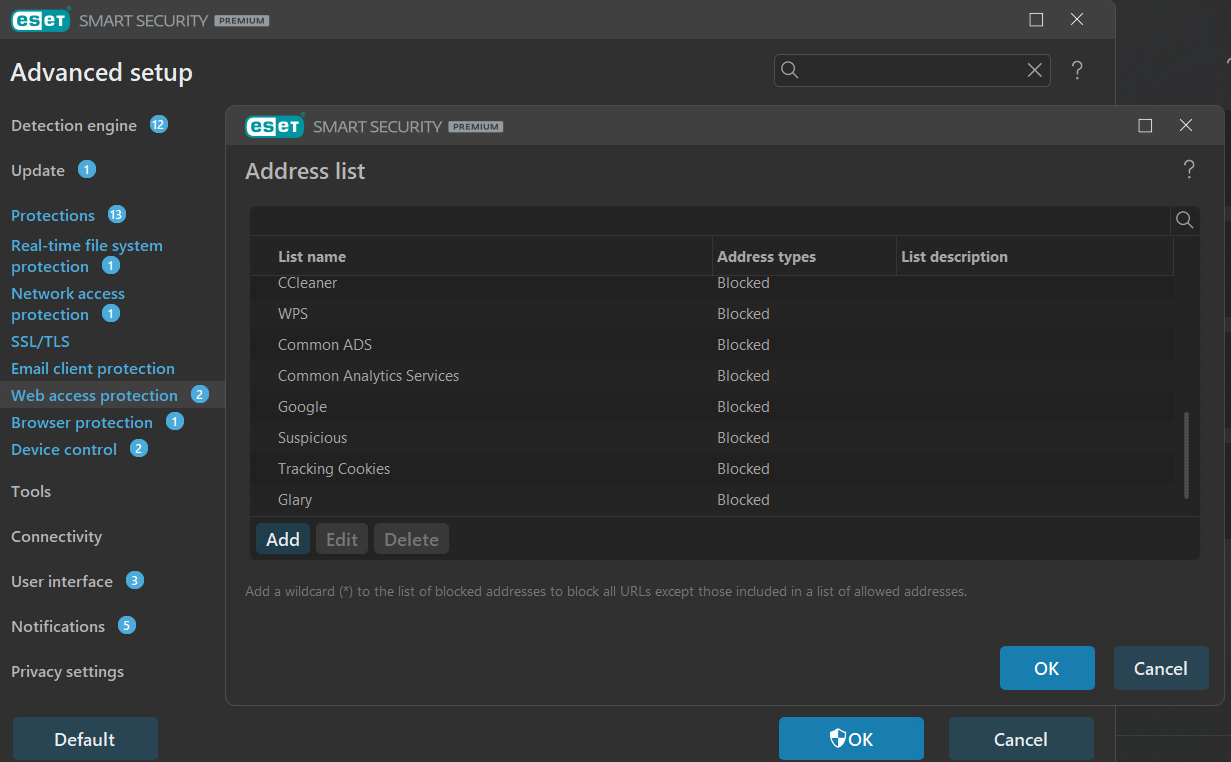Open User interface section
Image resolution: width=1231 pixels, height=762 pixels.
point(62,582)
